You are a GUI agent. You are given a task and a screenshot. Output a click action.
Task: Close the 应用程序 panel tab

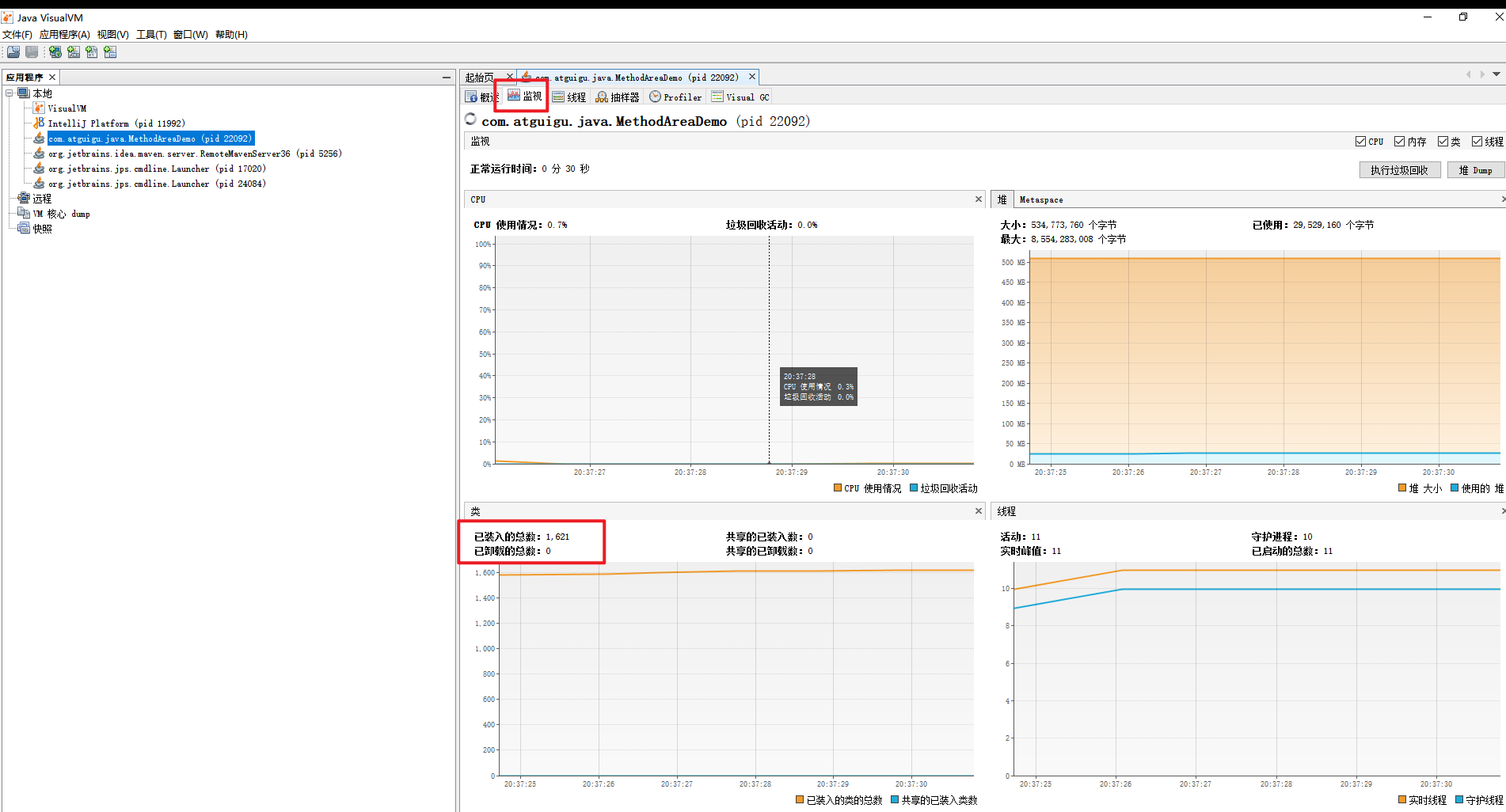pyautogui.click(x=52, y=78)
